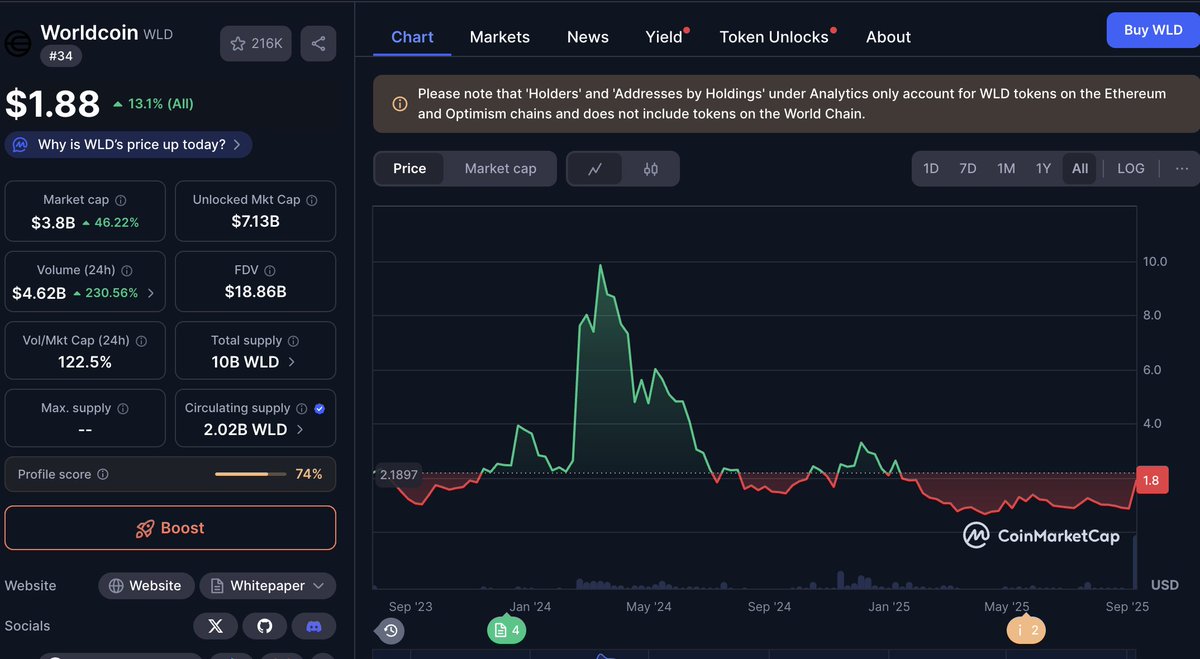
Task: Click the Vol/Mkt Cap info icon
Action: pos(141,340)
